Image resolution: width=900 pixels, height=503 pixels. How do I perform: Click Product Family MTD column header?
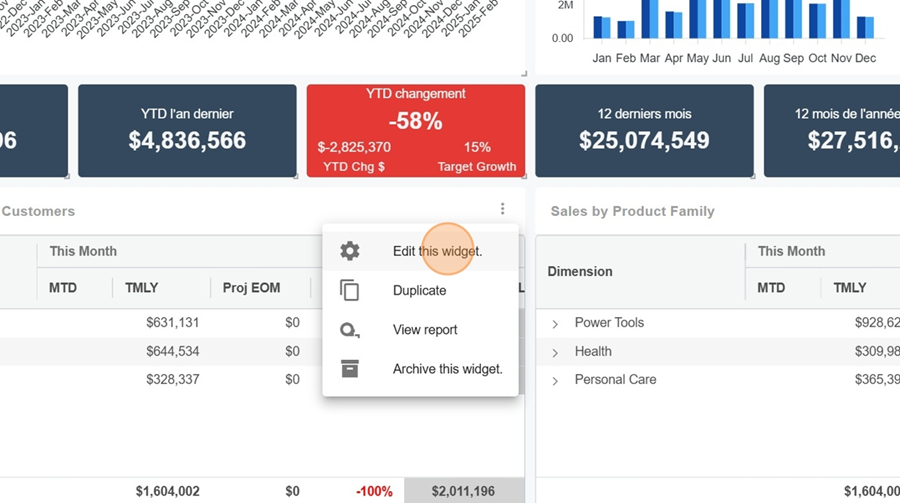(x=771, y=288)
